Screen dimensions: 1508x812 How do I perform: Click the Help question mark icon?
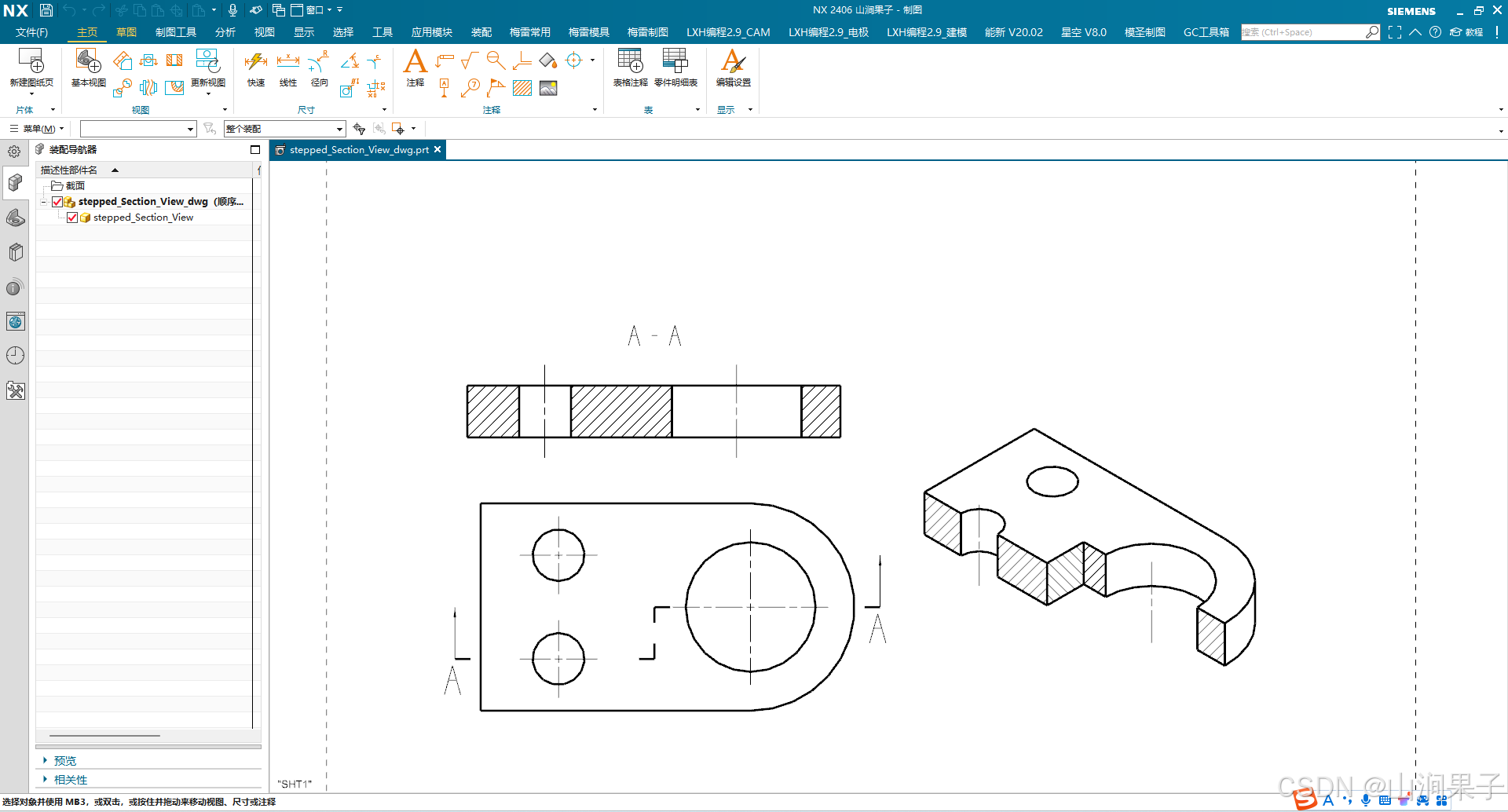(x=1435, y=32)
